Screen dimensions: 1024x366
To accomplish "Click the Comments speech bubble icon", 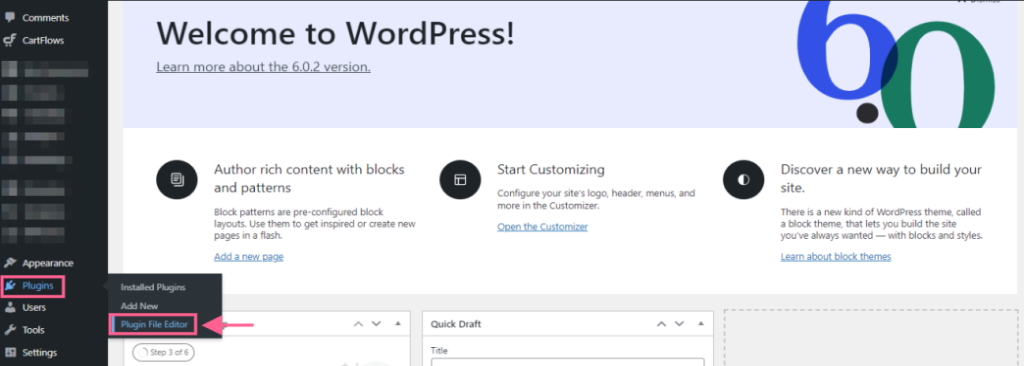I will tap(10, 18).
